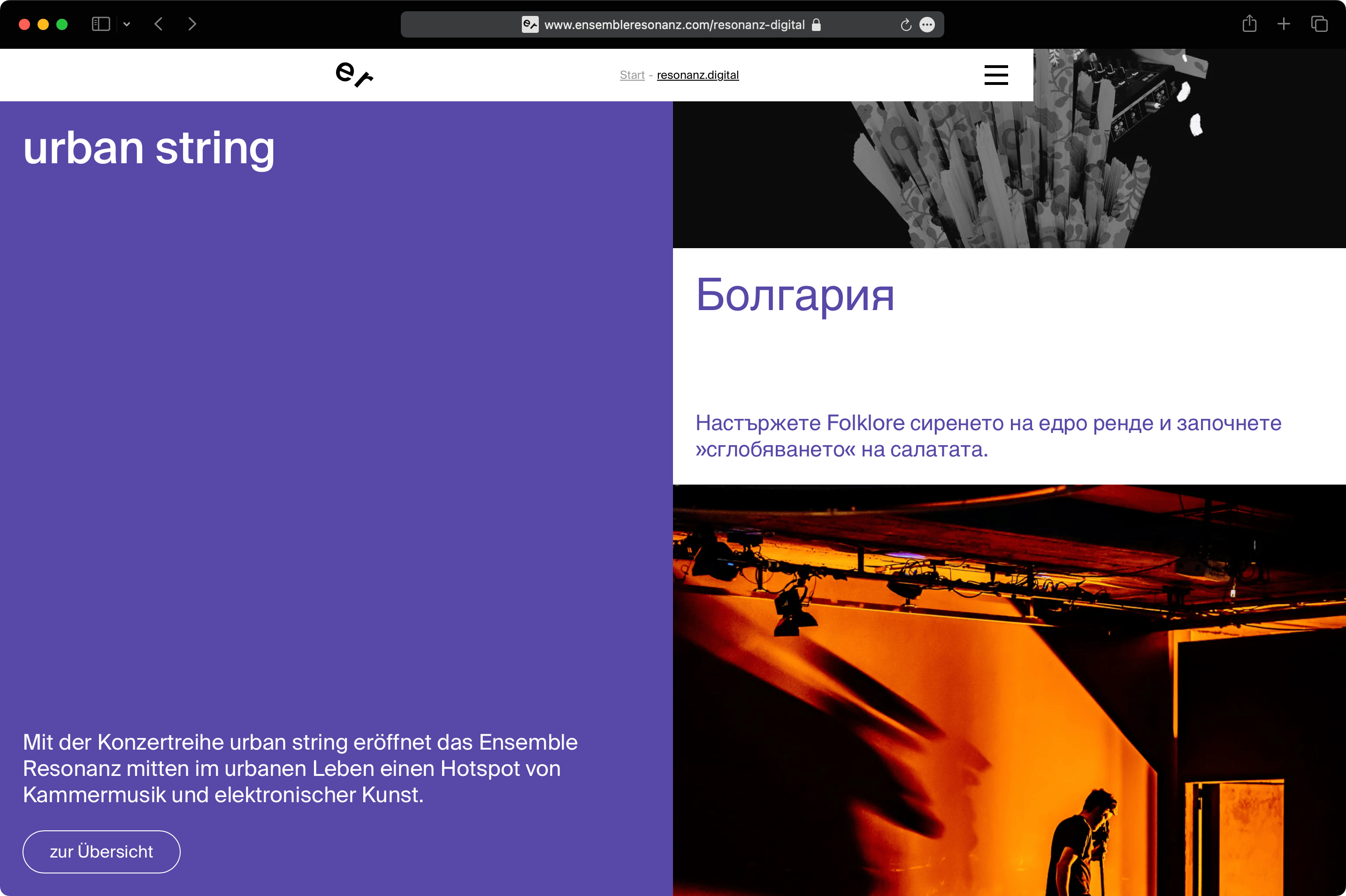The height and width of the screenshot is (896, 1346).
Task: Show the tab overview
Action: (1319, 24)
